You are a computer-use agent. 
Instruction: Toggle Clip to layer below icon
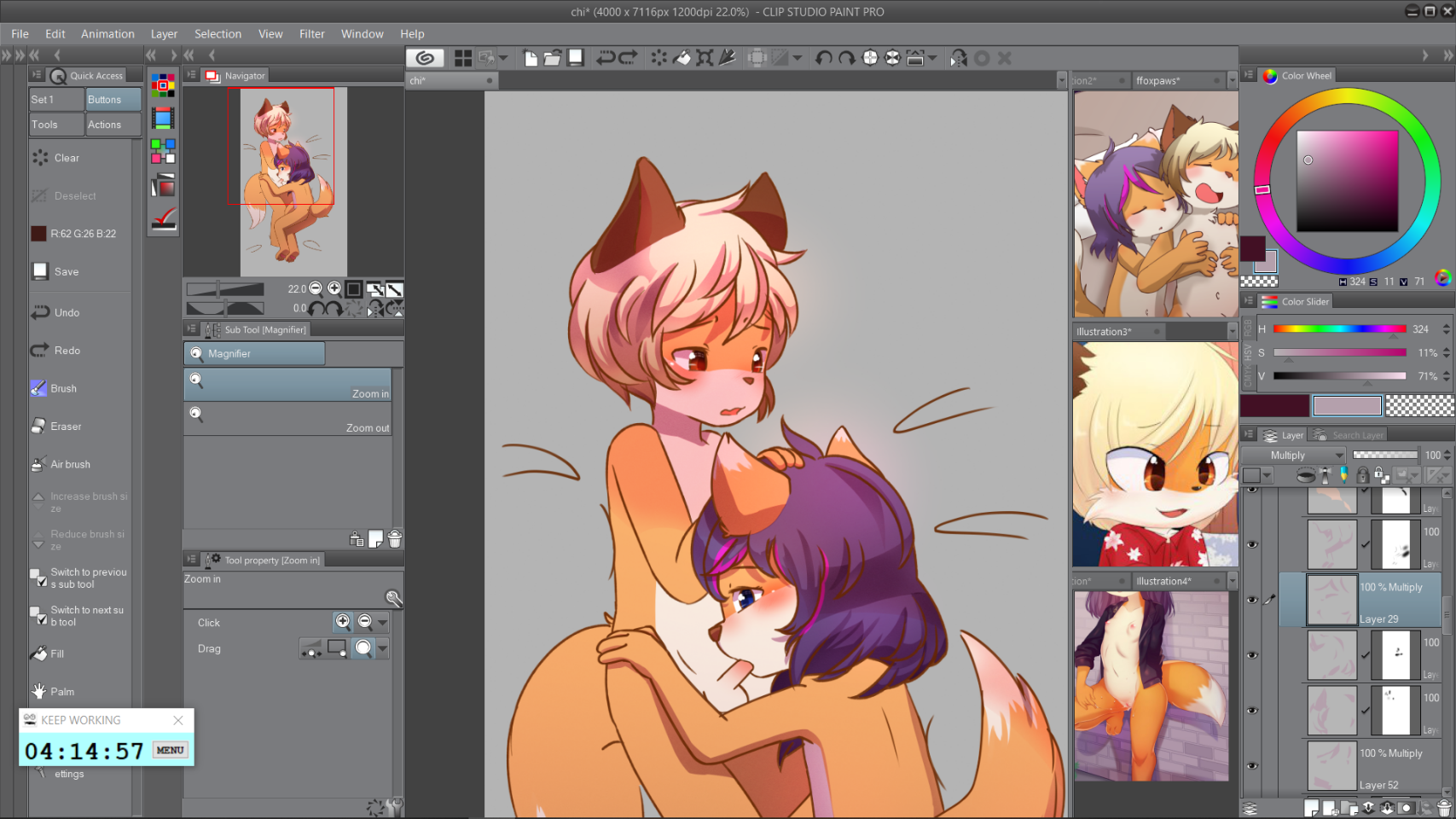point(1305,475)
